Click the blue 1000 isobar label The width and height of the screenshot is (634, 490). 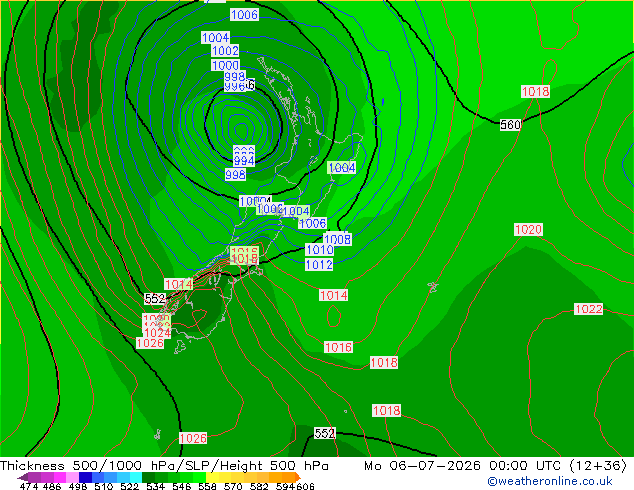coord(226,65)
